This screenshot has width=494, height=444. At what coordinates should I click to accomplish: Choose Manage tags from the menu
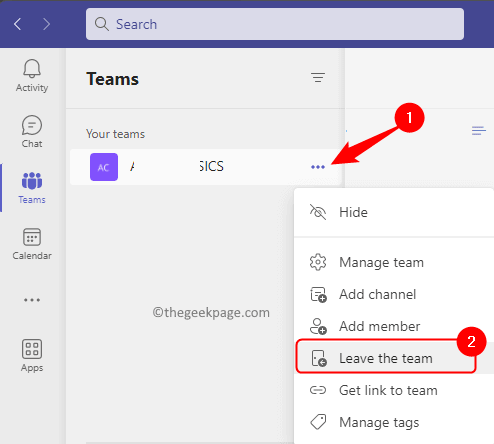click(x=394, y=422)
